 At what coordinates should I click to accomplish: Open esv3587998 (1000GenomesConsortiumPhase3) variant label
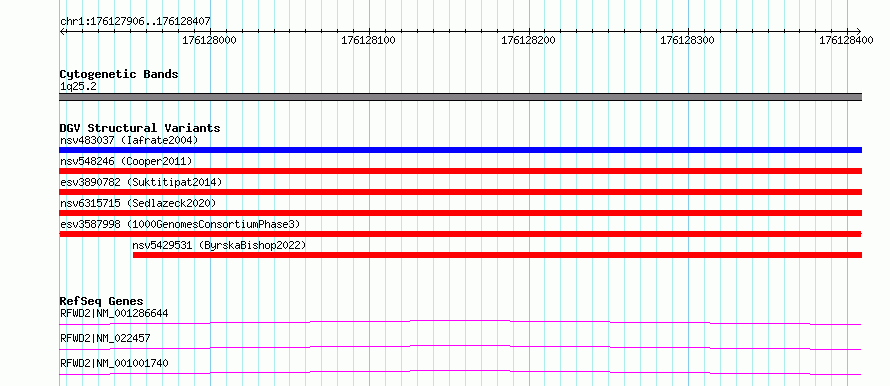[x=180, y=224]
